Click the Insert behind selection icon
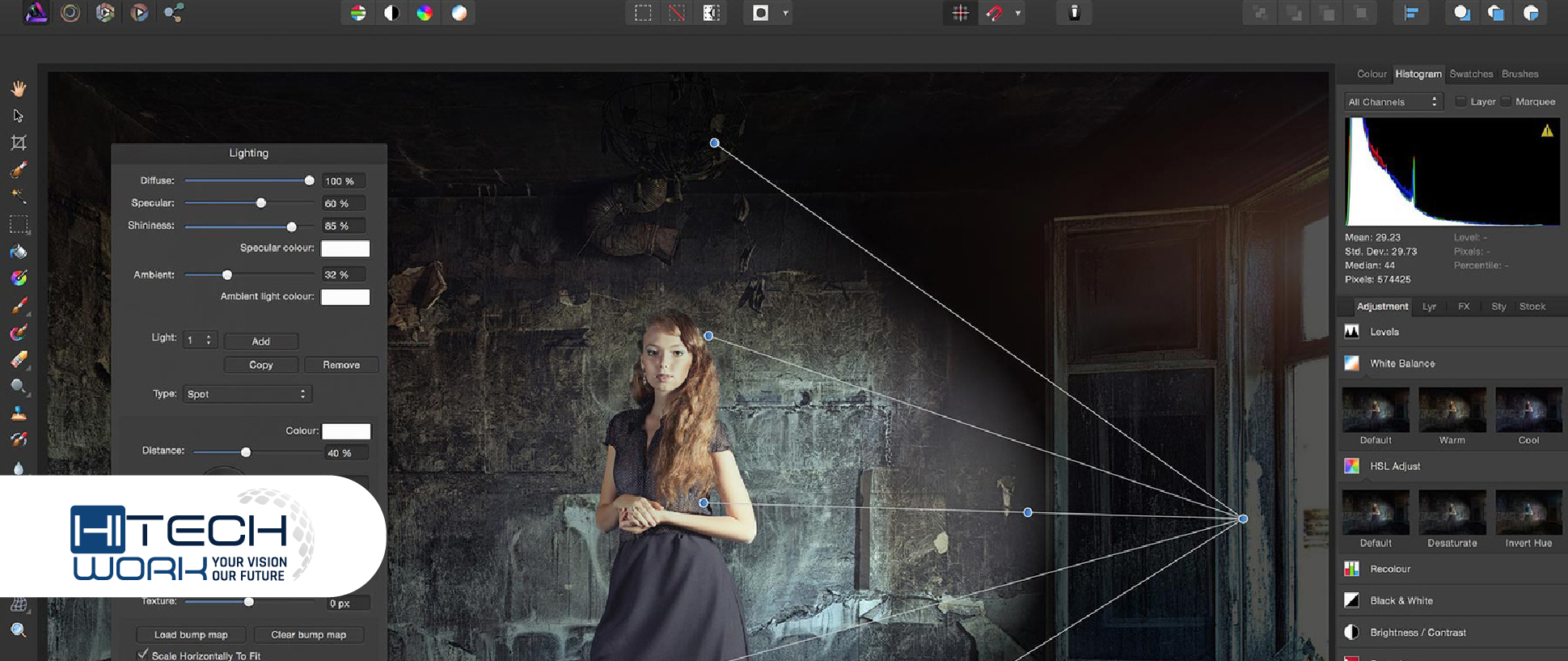This screenshot has width=1568, height=661. pos(1461,13)
